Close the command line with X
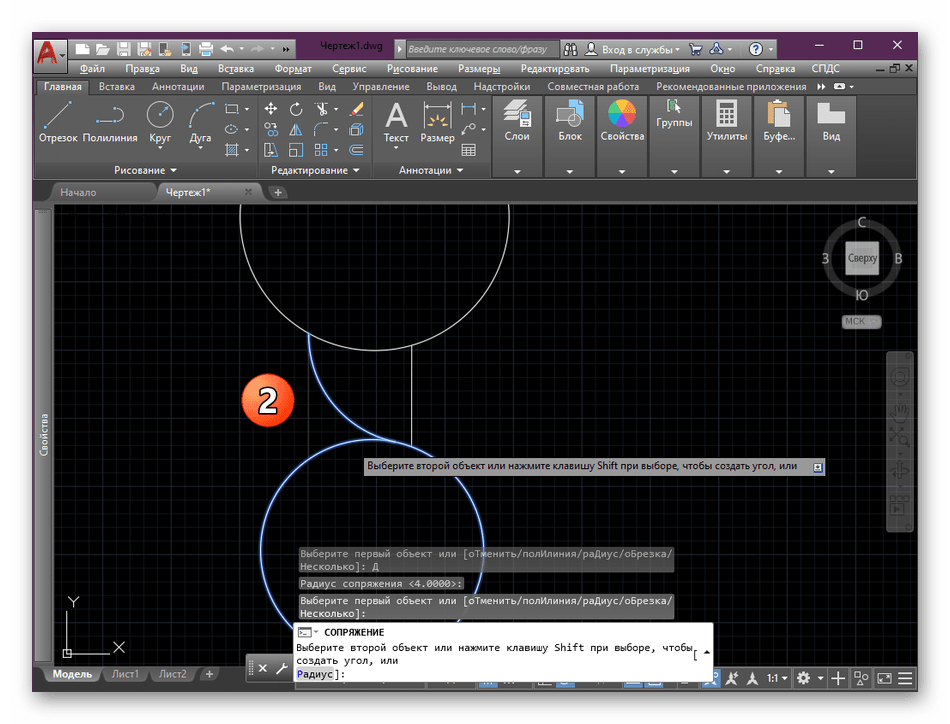Screen dimensions: 950x724 262,668
